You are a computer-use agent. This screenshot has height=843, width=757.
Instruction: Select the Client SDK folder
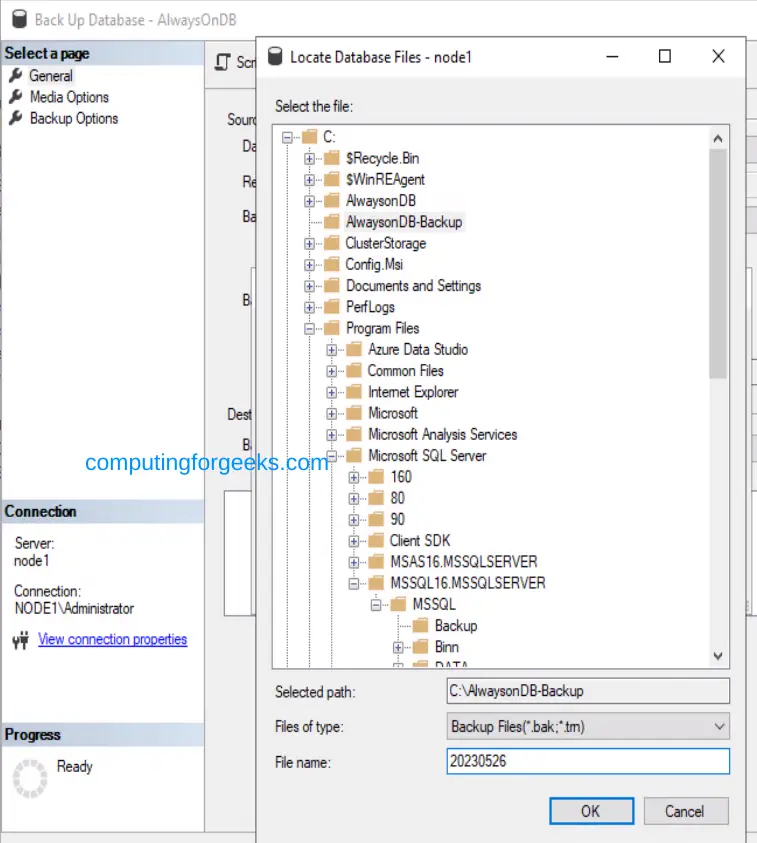pos(420,541)
